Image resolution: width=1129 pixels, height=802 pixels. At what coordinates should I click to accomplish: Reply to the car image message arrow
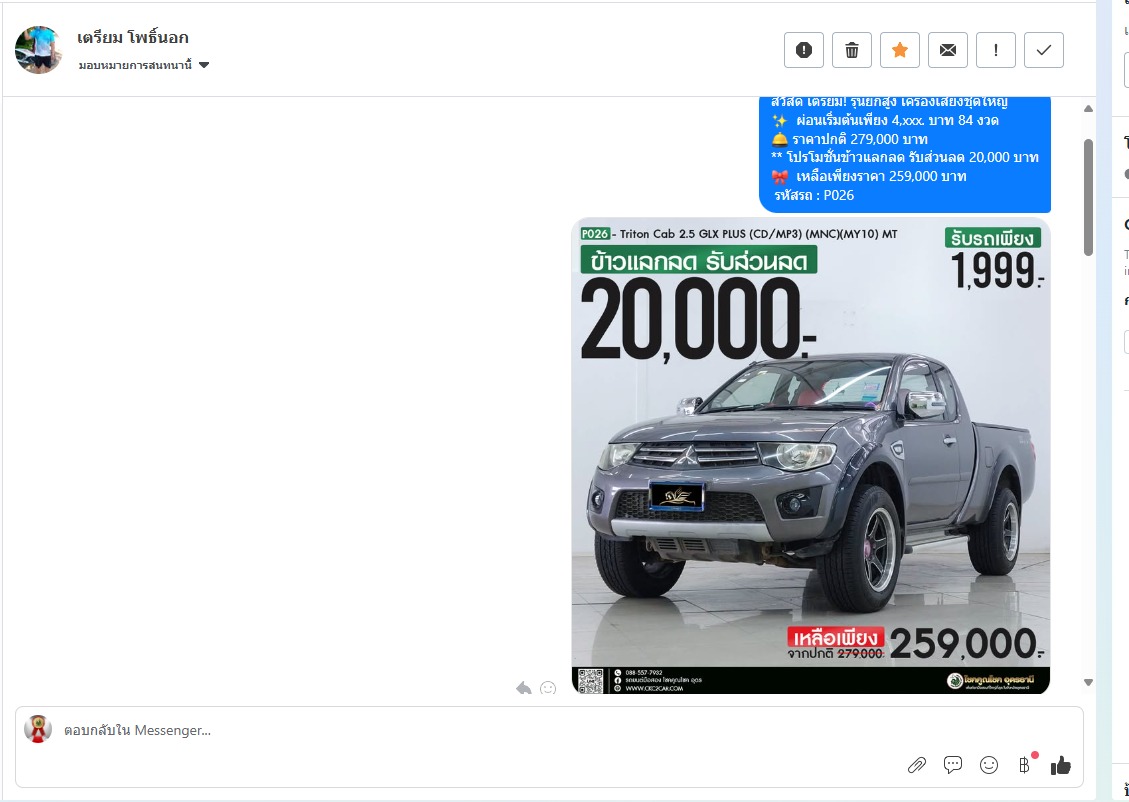pyautogui.click(x=523, y=688)
